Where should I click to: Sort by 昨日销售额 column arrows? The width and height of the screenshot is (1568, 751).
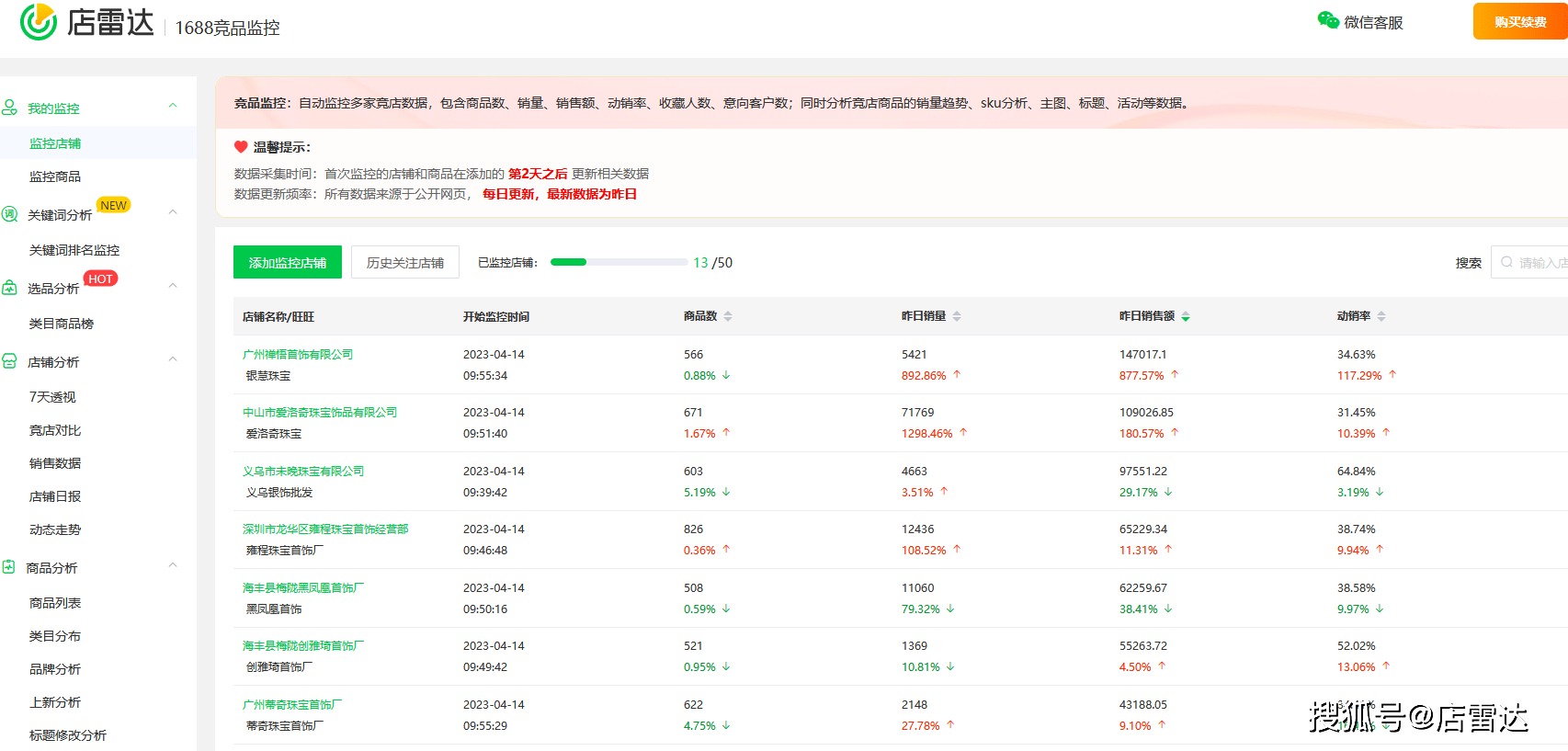tap(1186, 316)
